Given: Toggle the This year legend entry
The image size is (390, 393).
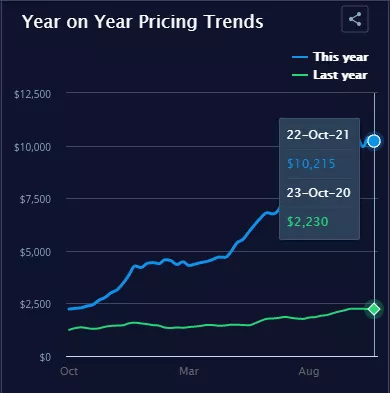Looking at the screenshot, I should (x=330, y=57).
